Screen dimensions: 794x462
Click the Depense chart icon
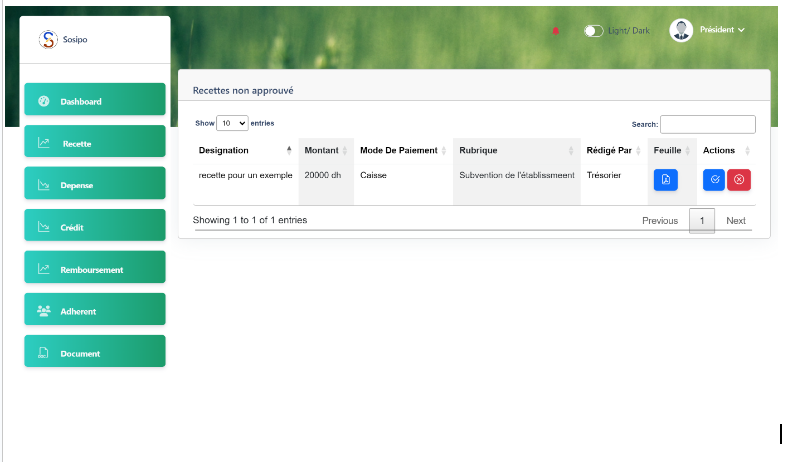[x=44, y=185]
